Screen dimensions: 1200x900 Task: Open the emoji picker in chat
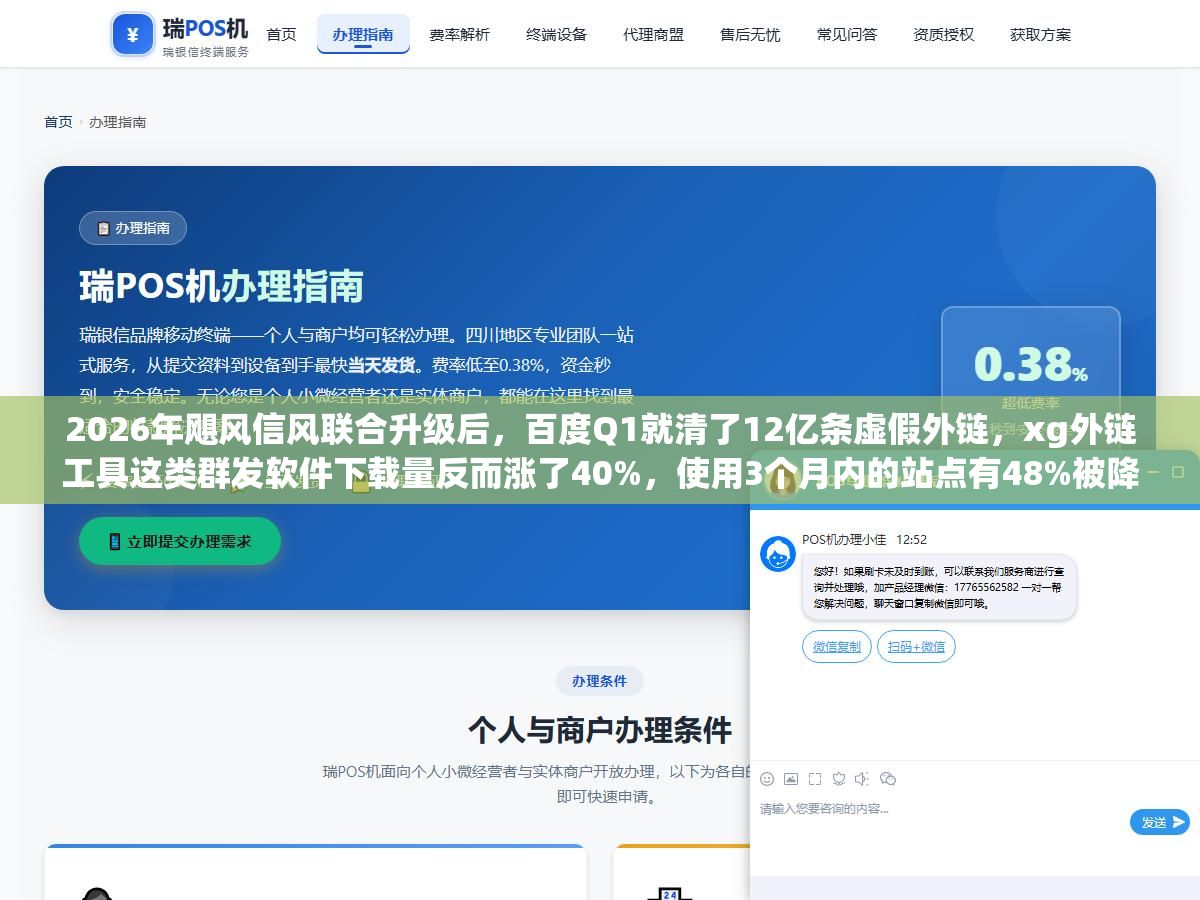point(767,779)
